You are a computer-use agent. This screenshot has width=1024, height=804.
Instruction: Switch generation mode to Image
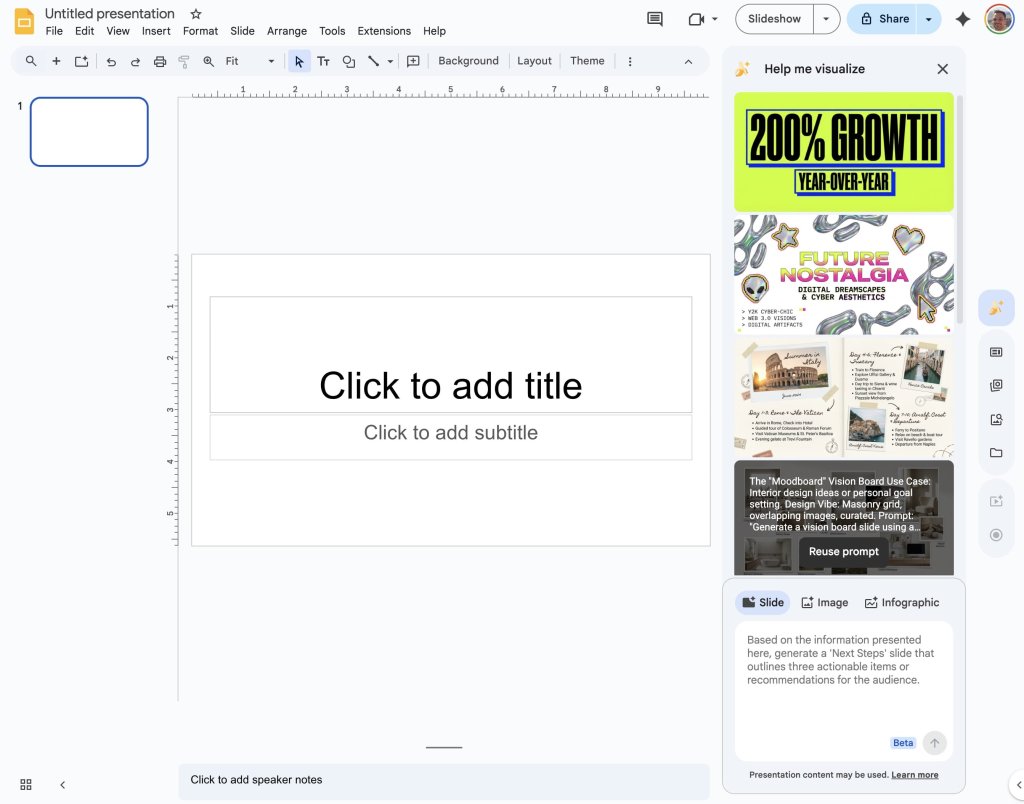[x=825, y=603]
